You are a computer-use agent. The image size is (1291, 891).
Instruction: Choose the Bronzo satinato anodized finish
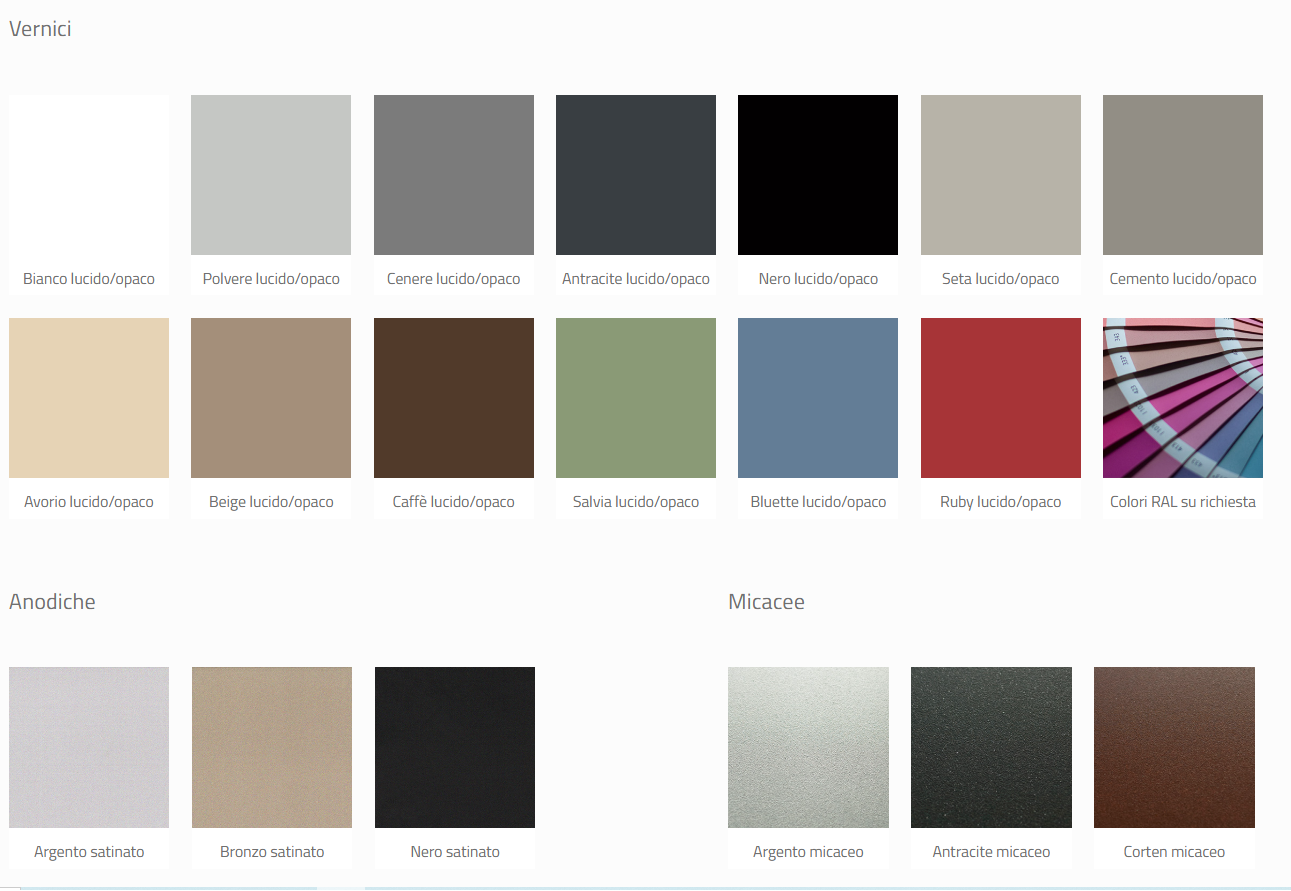click(272, 747)
